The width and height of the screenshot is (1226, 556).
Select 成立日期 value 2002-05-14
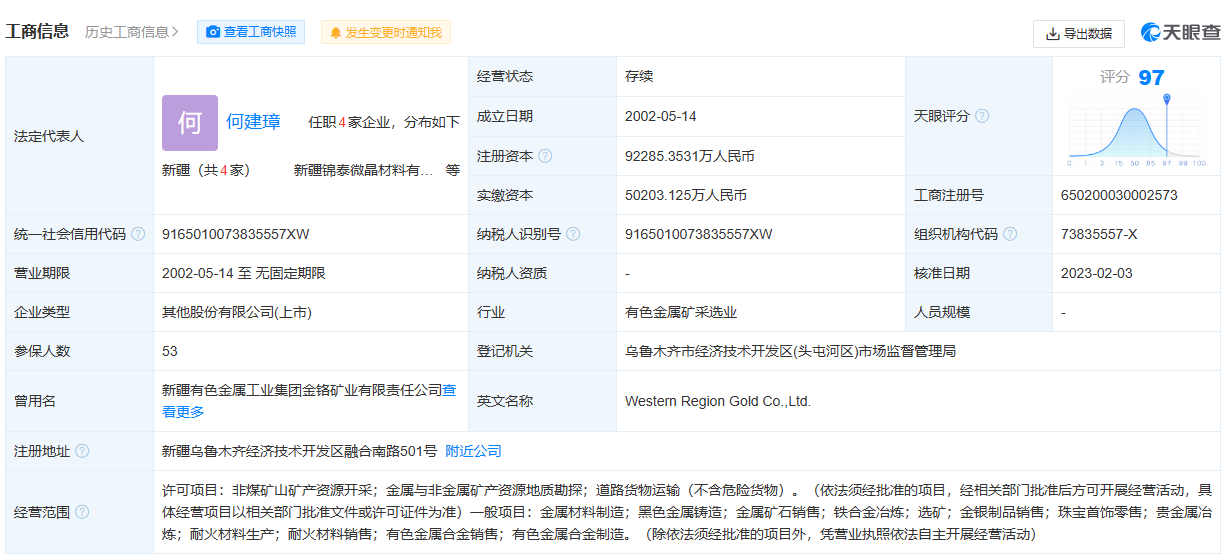(x=661, y=116)
